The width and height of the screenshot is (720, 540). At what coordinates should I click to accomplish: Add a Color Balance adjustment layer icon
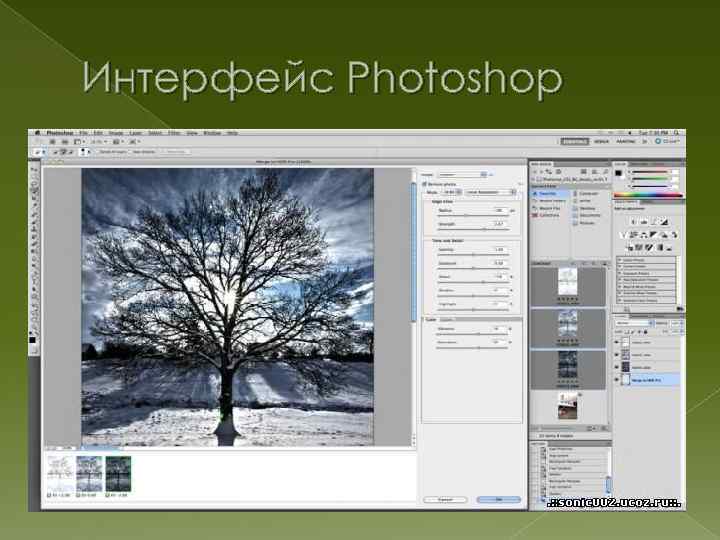click(644, 235)
